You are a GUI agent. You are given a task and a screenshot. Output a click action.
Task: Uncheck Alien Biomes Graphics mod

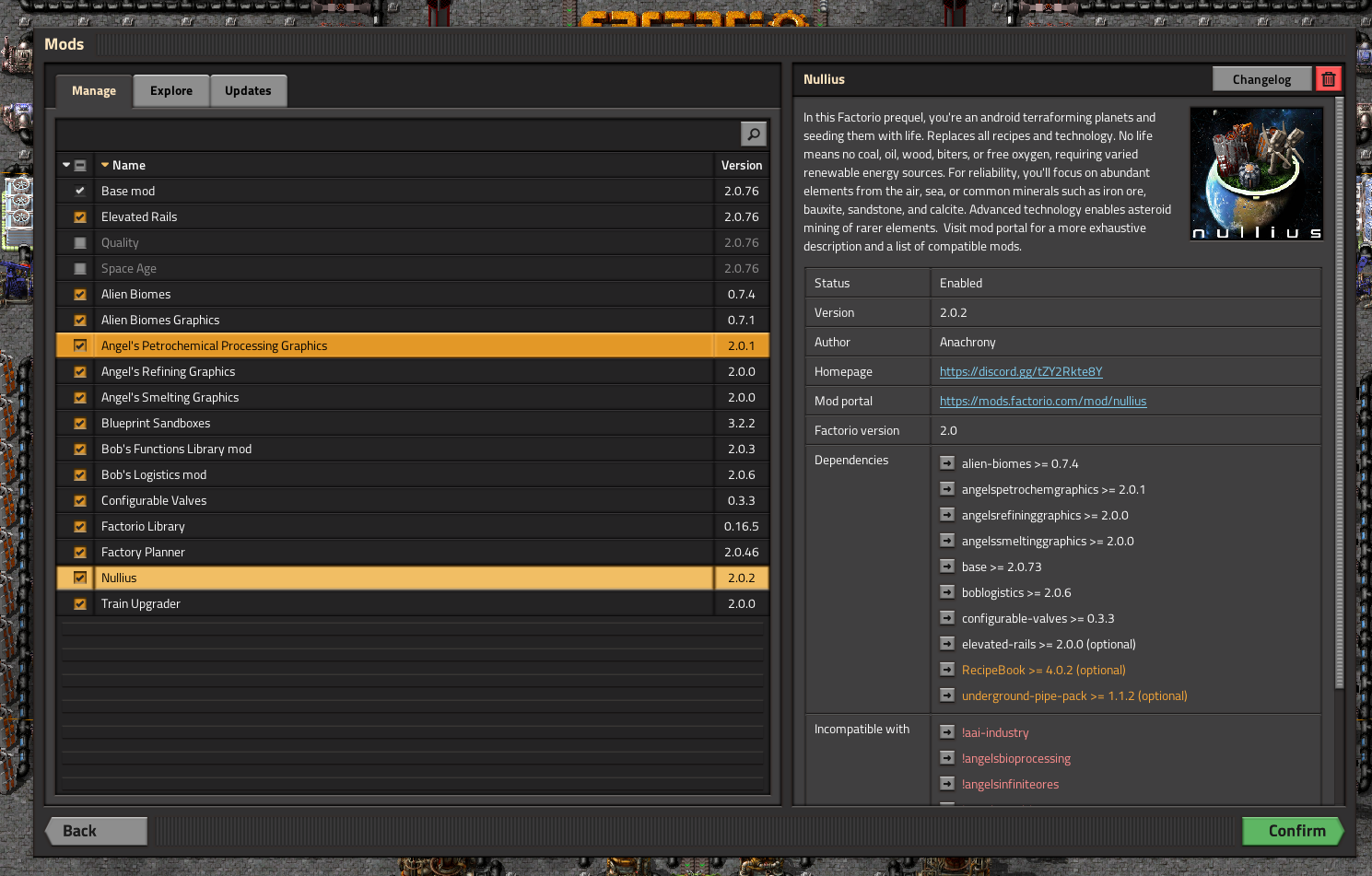pos(80,321)
